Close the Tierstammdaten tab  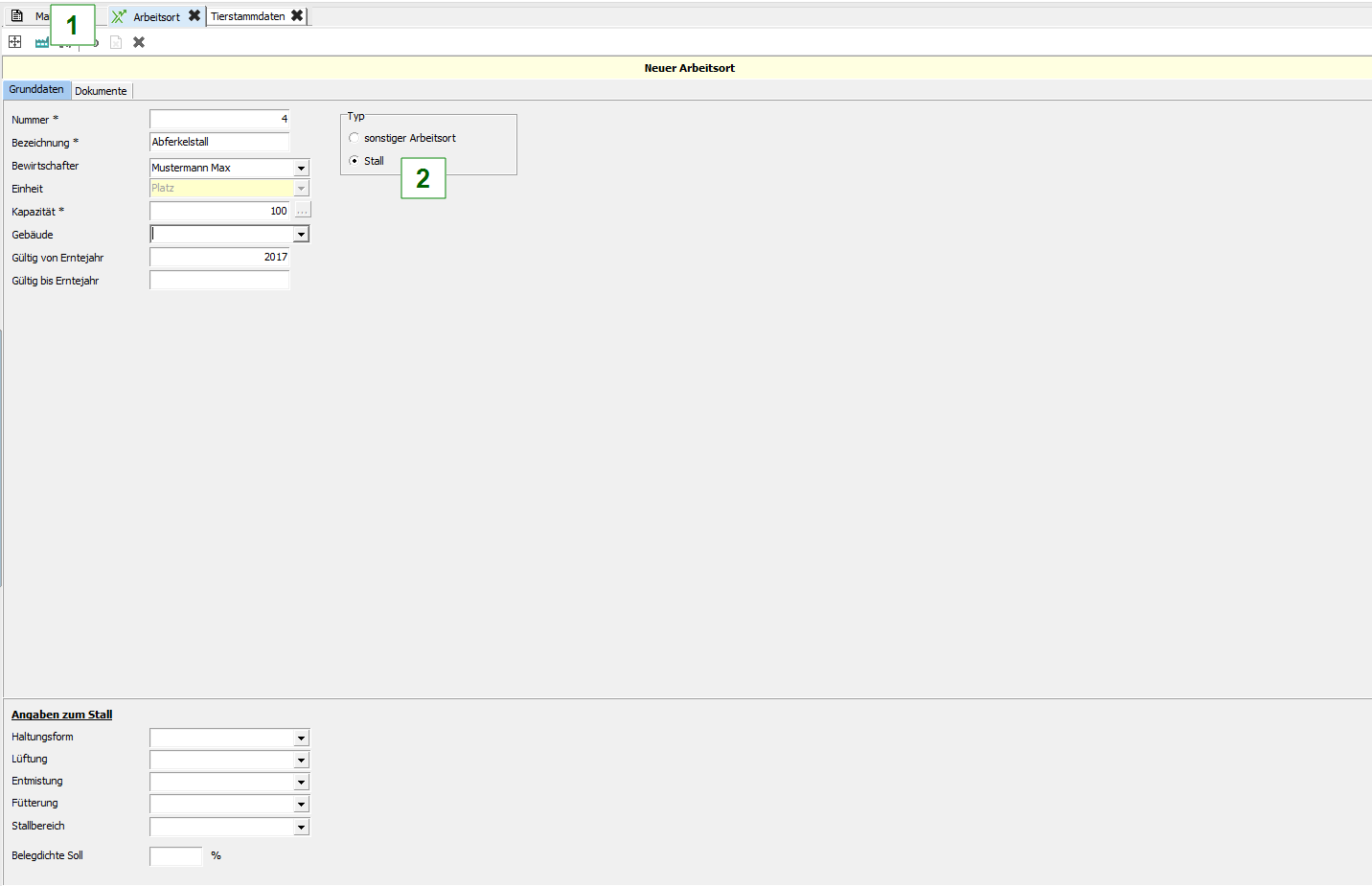click(297, 16)
